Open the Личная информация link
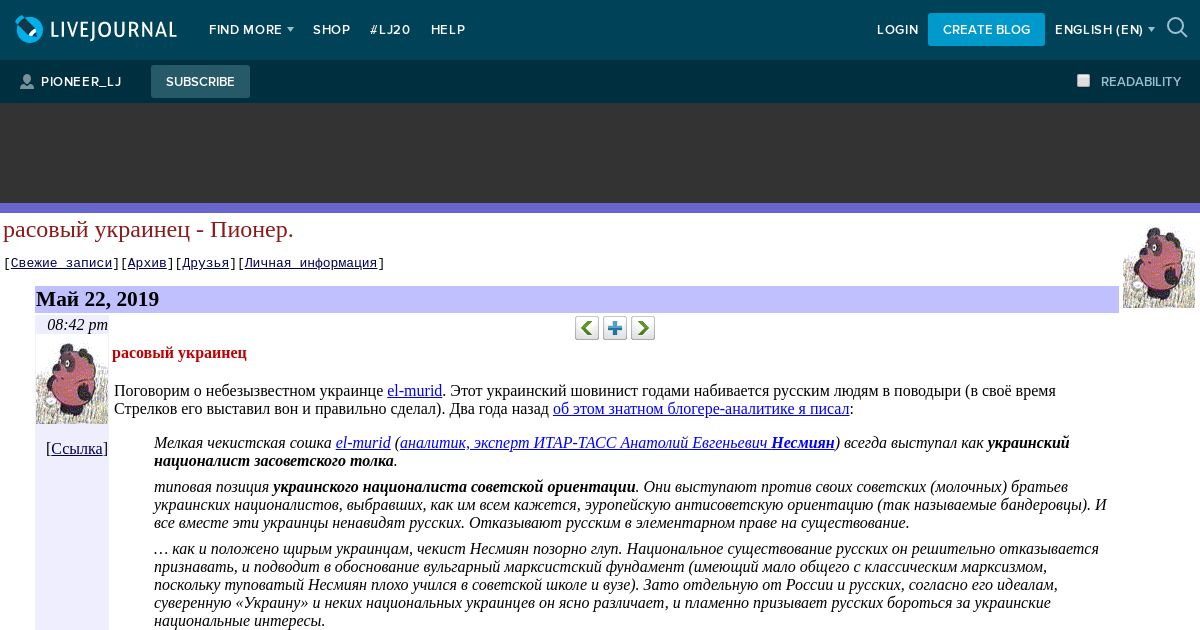 tap(311, 263)
